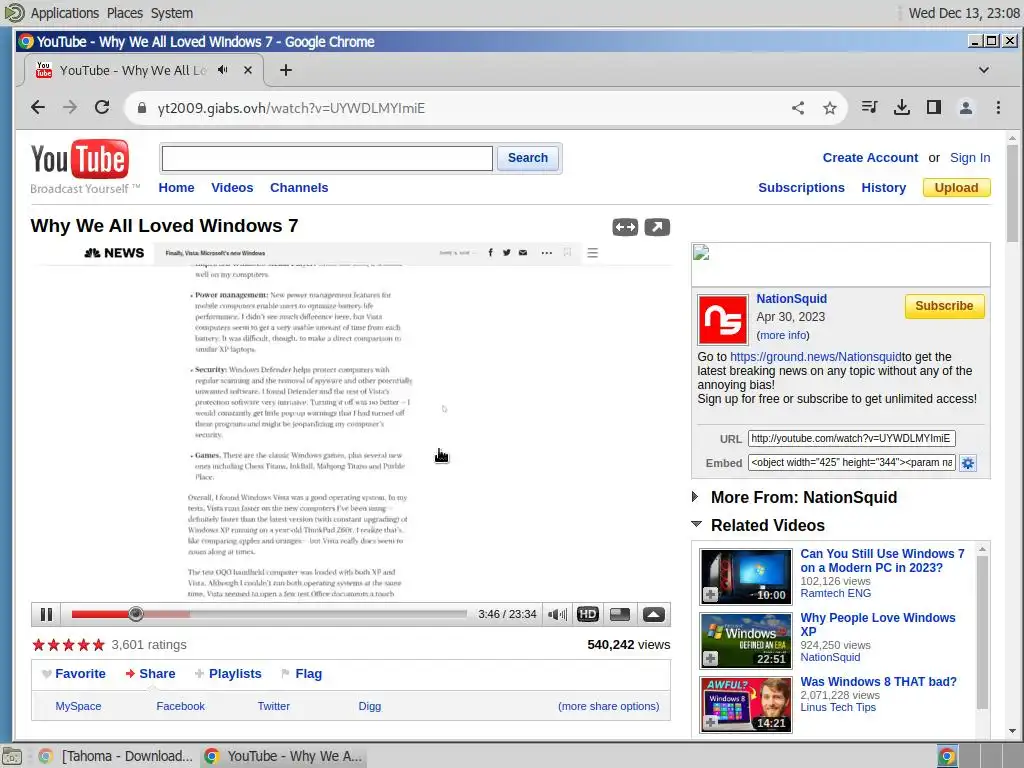Focus the YouTube search input field
The width and height of the screenshot is (1024, 768).
tap(327, 158)
